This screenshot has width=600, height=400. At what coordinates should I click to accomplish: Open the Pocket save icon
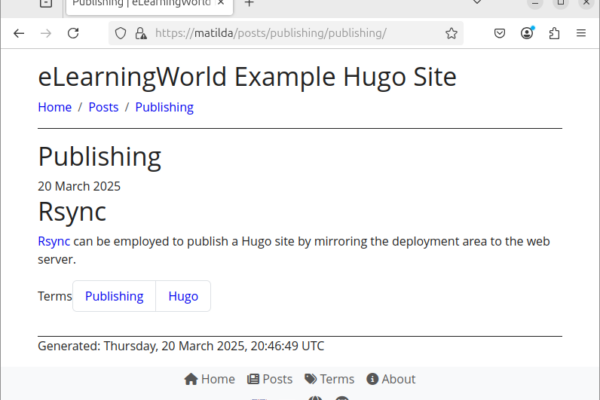[499, 33]
